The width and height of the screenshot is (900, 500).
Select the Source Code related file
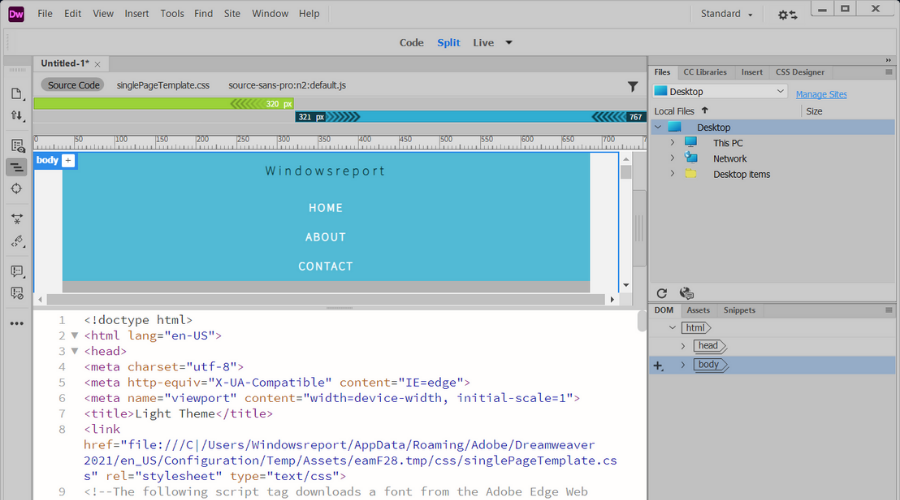[x=74, y=86]
